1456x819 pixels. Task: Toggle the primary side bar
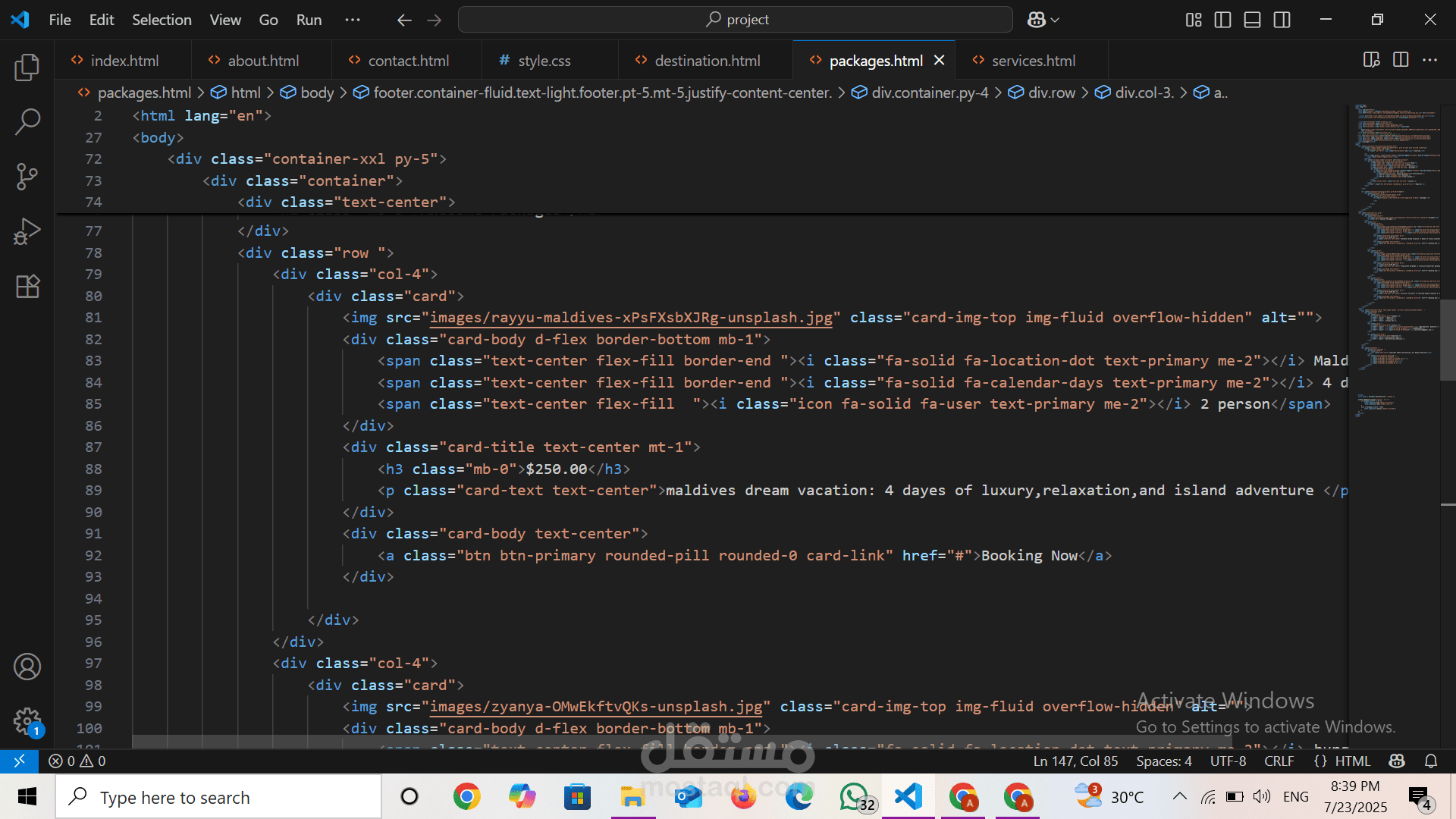pos(1222,20)
